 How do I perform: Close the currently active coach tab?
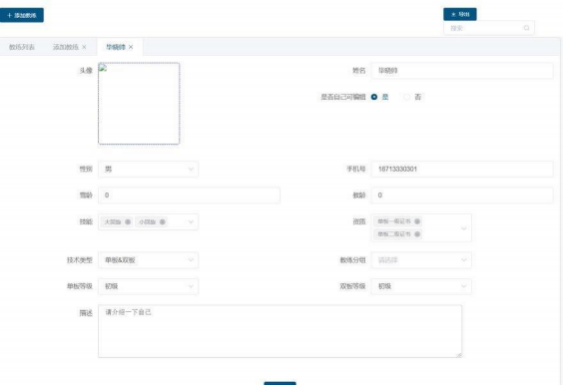coord(131,47)
